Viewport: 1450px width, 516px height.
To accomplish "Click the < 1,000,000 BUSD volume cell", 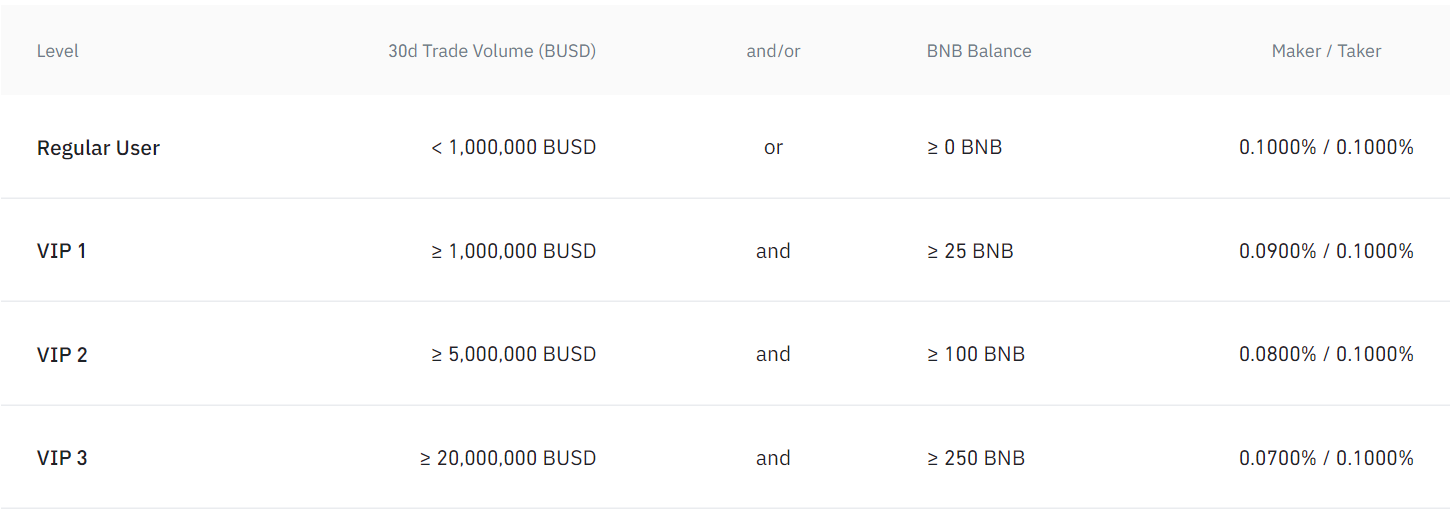I will 514,148.
